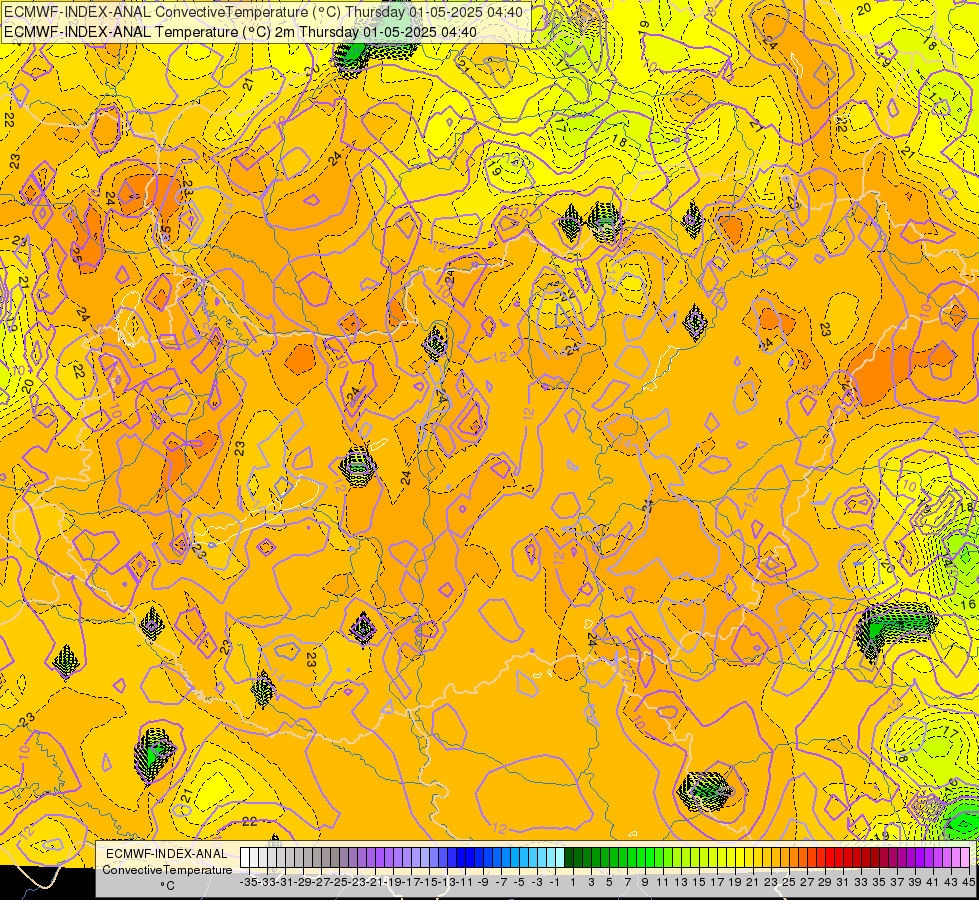Pick the pink swatch at legend's right end
This screenshot has height=900, width=979.
965,858
